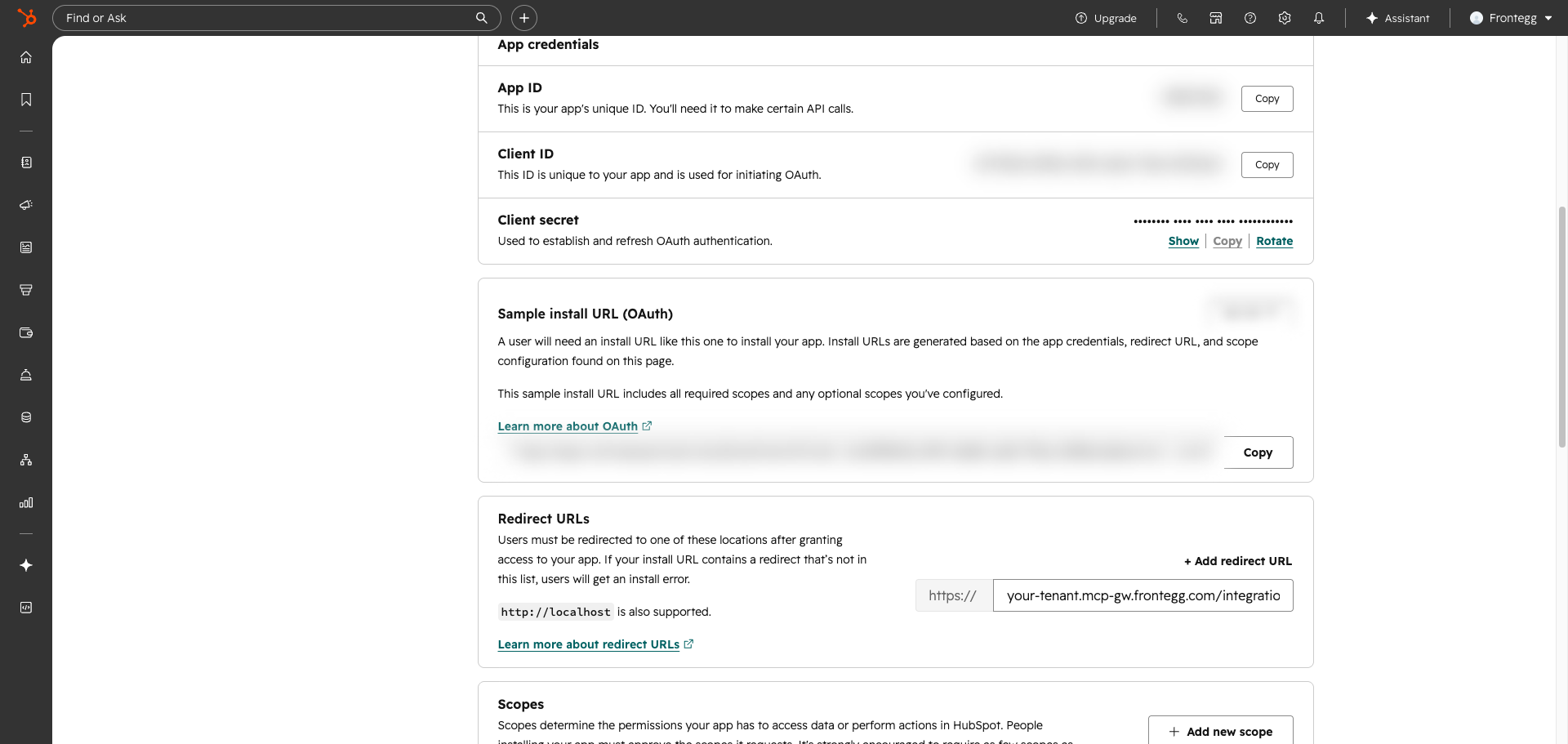Open the Reporting bar chart icon
The height and width of the screenshot is (744, 1568).
coord(26,502)
